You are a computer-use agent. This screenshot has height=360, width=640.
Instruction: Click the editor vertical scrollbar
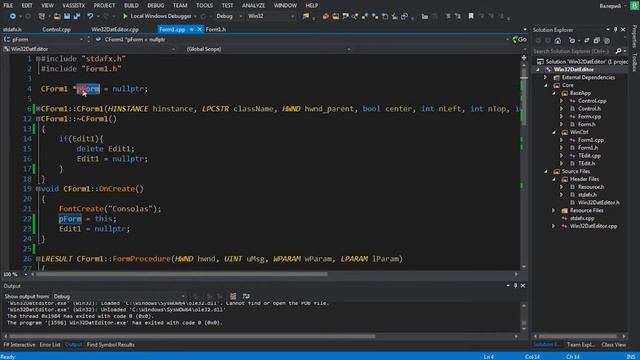524,167
